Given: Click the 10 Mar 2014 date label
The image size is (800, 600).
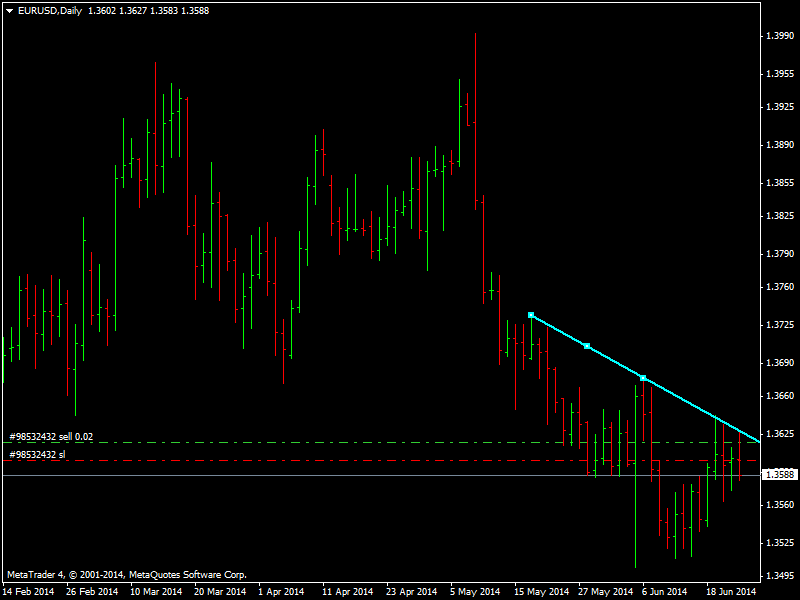Looking at the screenshot, I should (x=156, y=592).
